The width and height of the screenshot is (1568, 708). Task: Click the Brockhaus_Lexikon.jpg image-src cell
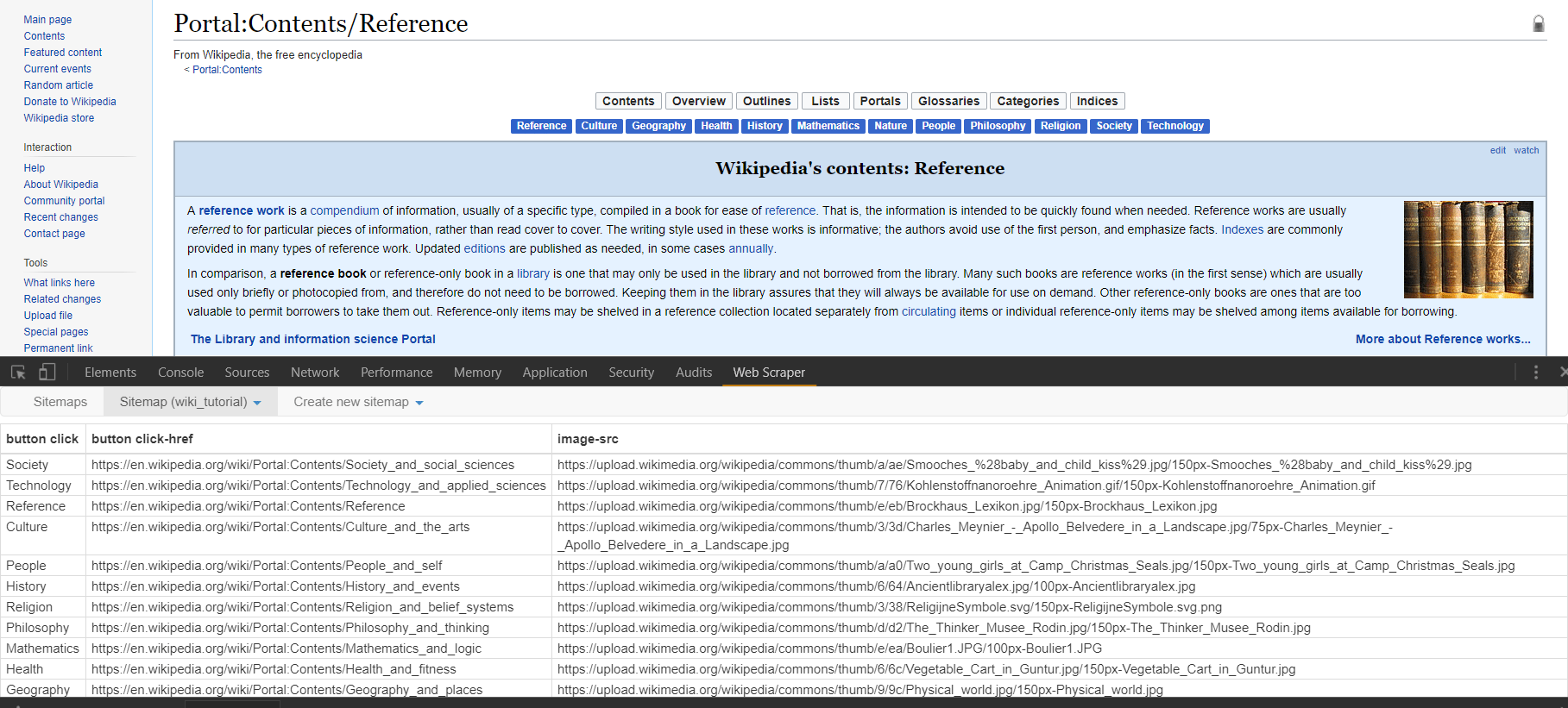[1059, 506]
